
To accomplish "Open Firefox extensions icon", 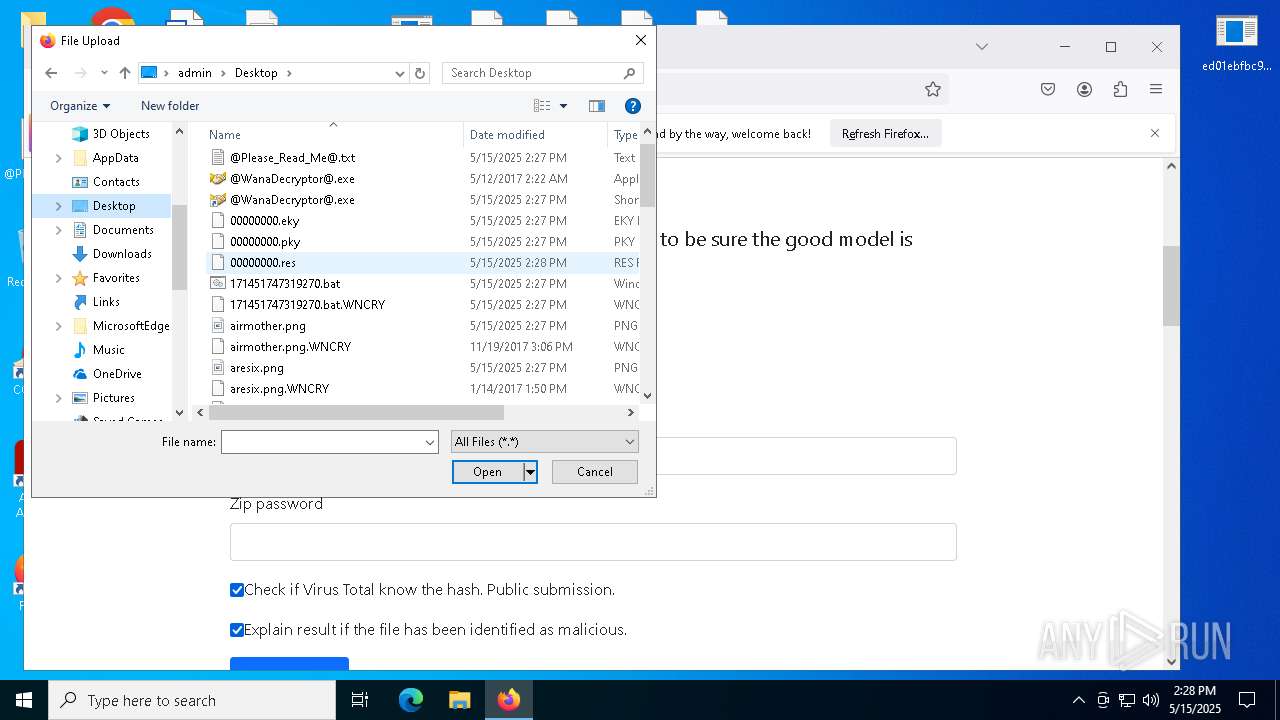I will click(1120, 89).
